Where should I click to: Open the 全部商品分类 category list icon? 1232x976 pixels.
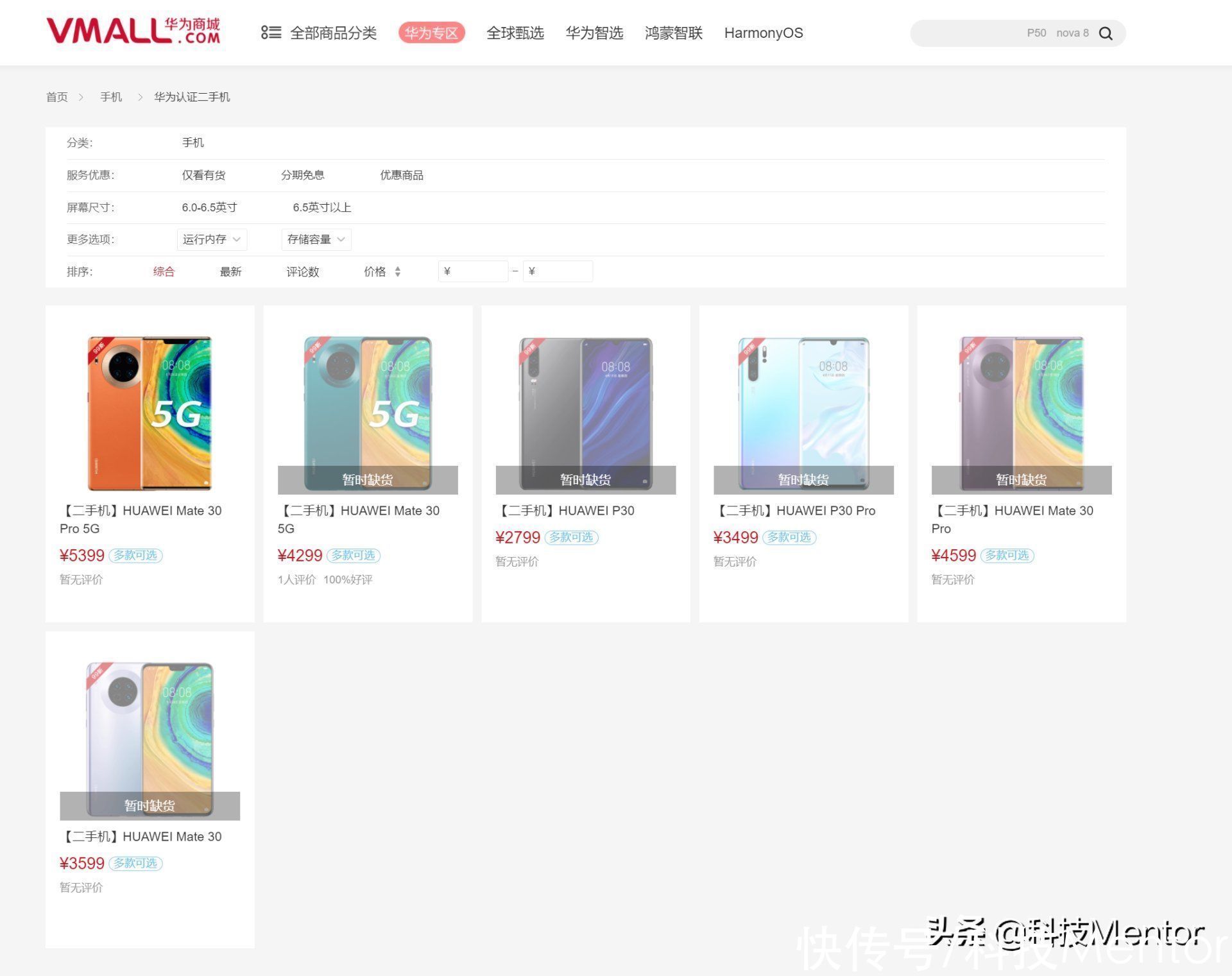coord(271,33)
